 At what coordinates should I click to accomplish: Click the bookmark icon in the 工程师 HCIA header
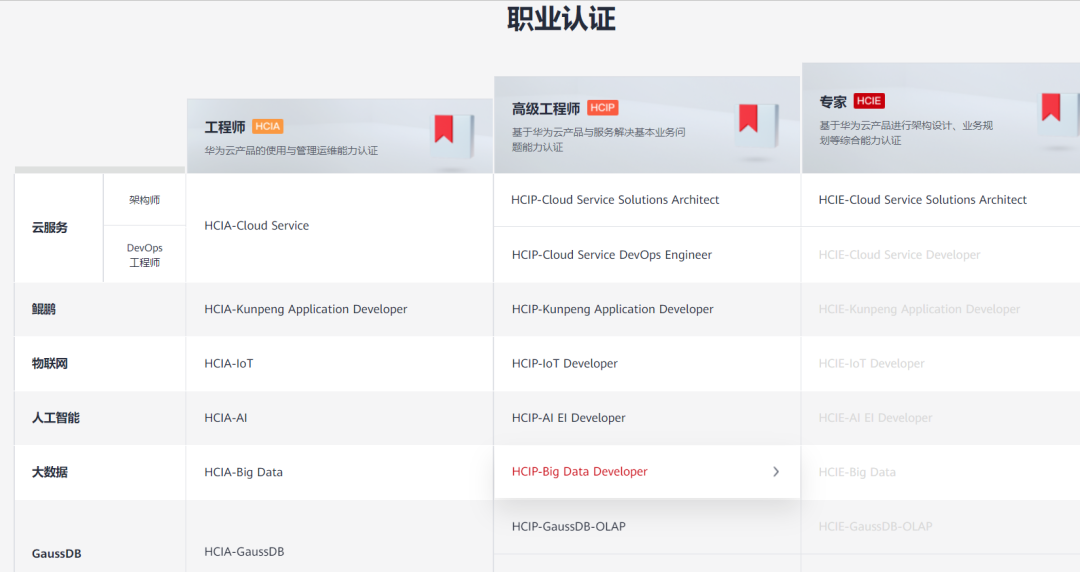pos(444,129)
